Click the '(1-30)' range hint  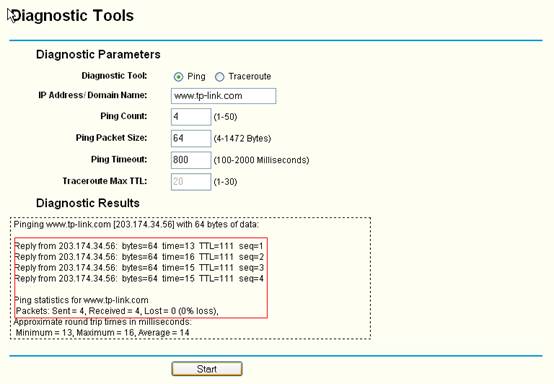(225, 182)
